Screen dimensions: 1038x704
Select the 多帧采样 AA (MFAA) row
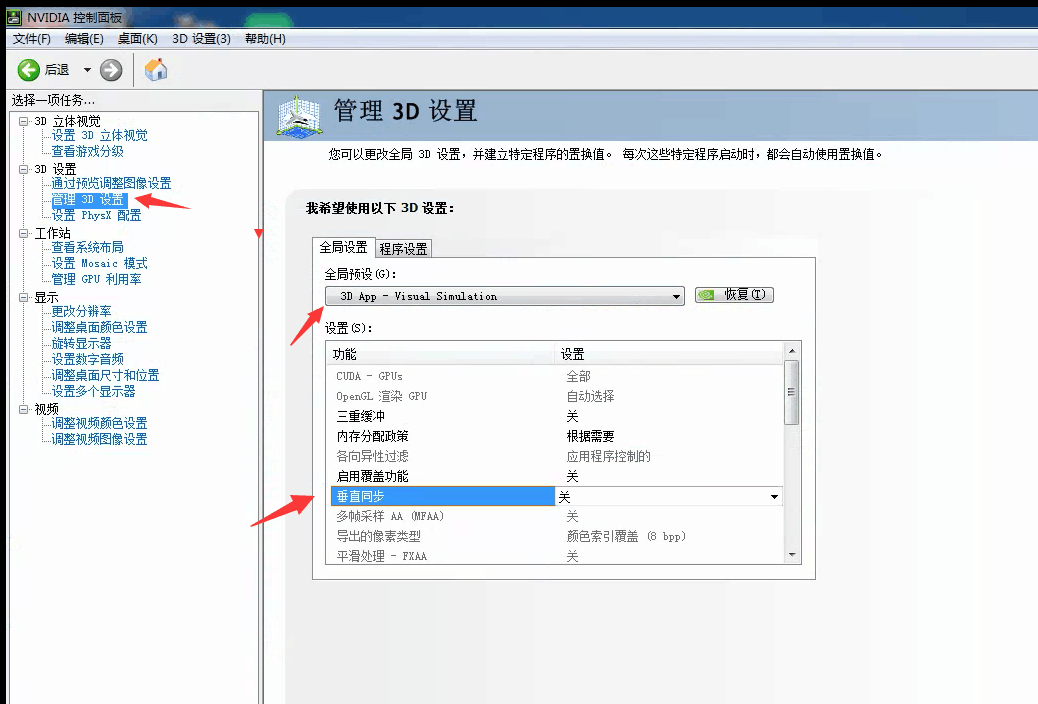[556, 516]
